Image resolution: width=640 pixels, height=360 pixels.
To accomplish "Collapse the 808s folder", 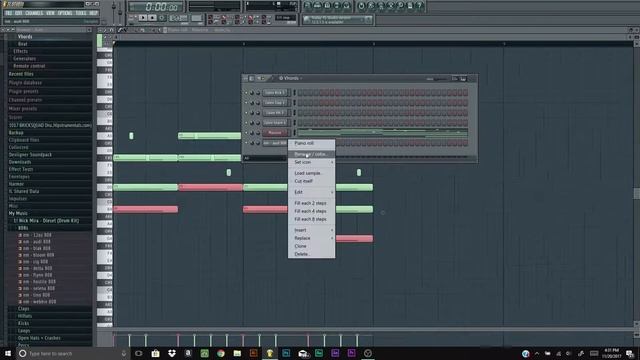I will pos(23,228).
